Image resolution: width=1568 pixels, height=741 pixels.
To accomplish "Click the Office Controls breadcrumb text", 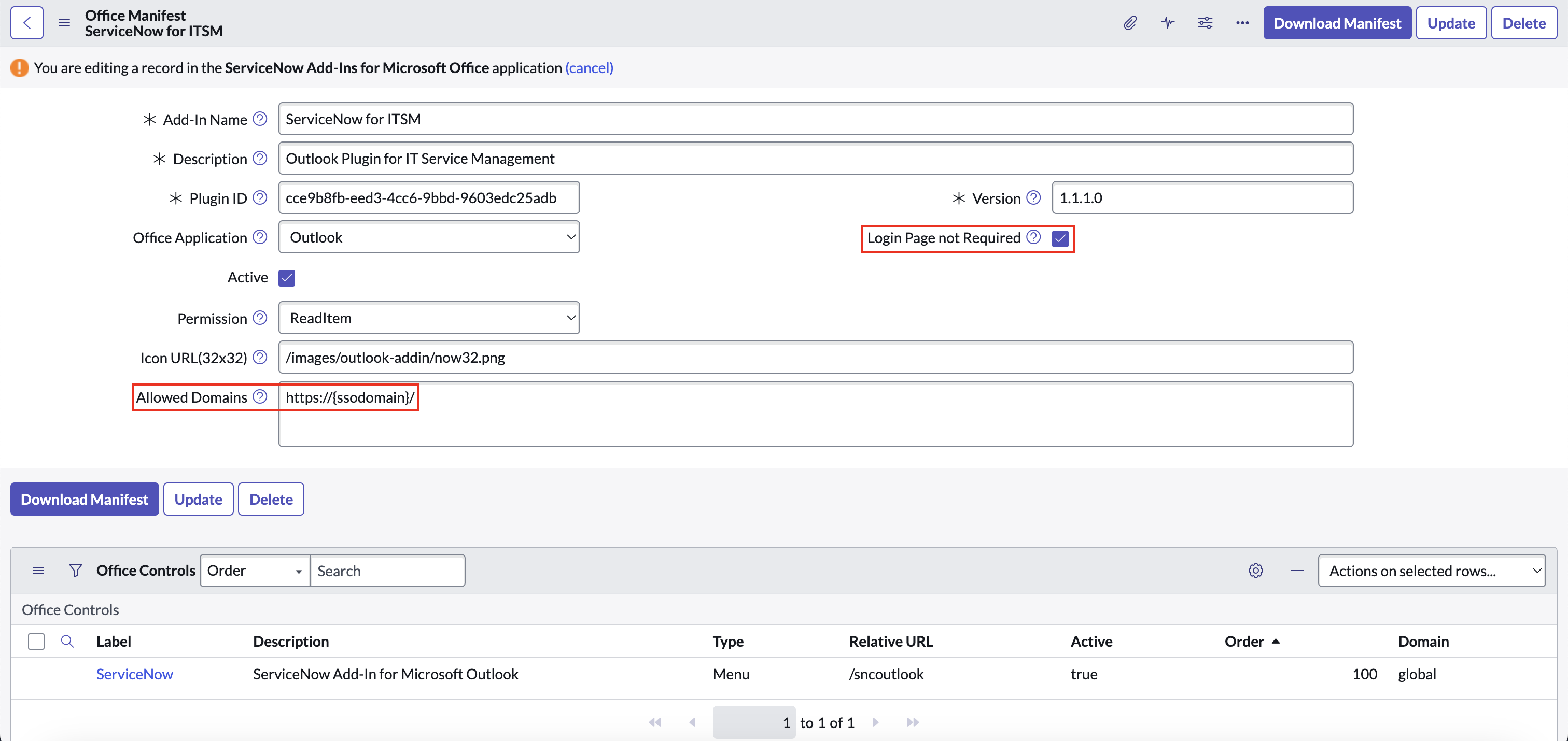I will (71, 609).
